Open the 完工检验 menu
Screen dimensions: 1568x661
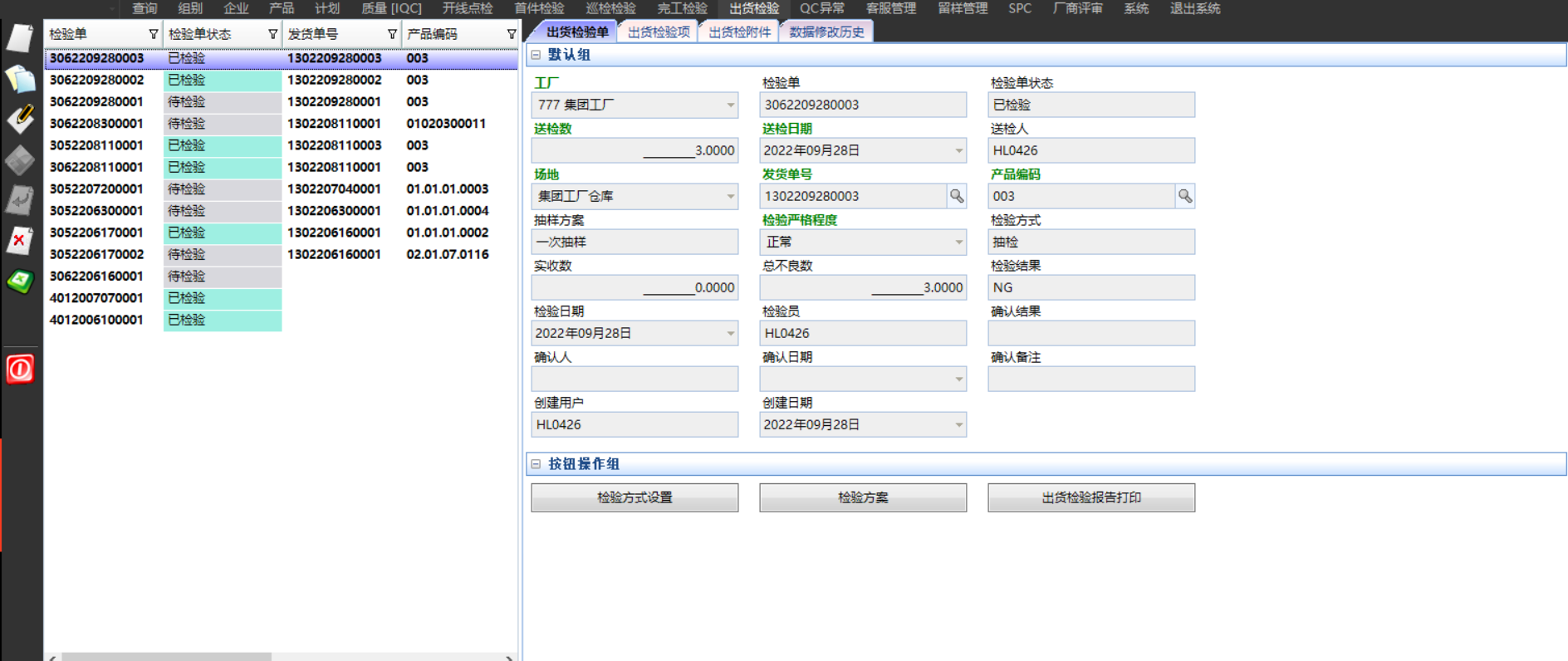682,8
